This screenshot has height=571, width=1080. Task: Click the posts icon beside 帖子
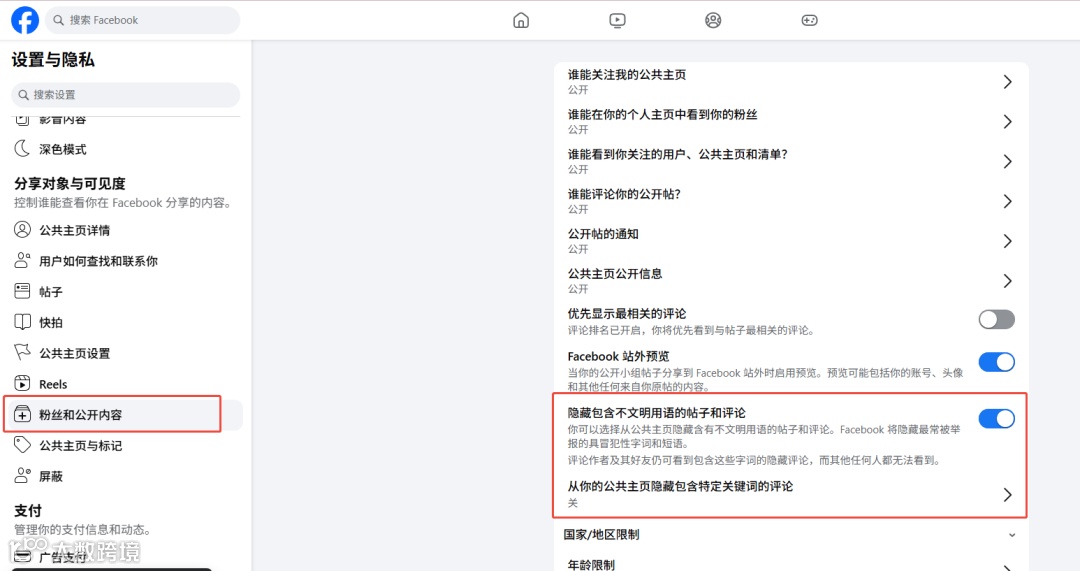[x=23, y=291]
